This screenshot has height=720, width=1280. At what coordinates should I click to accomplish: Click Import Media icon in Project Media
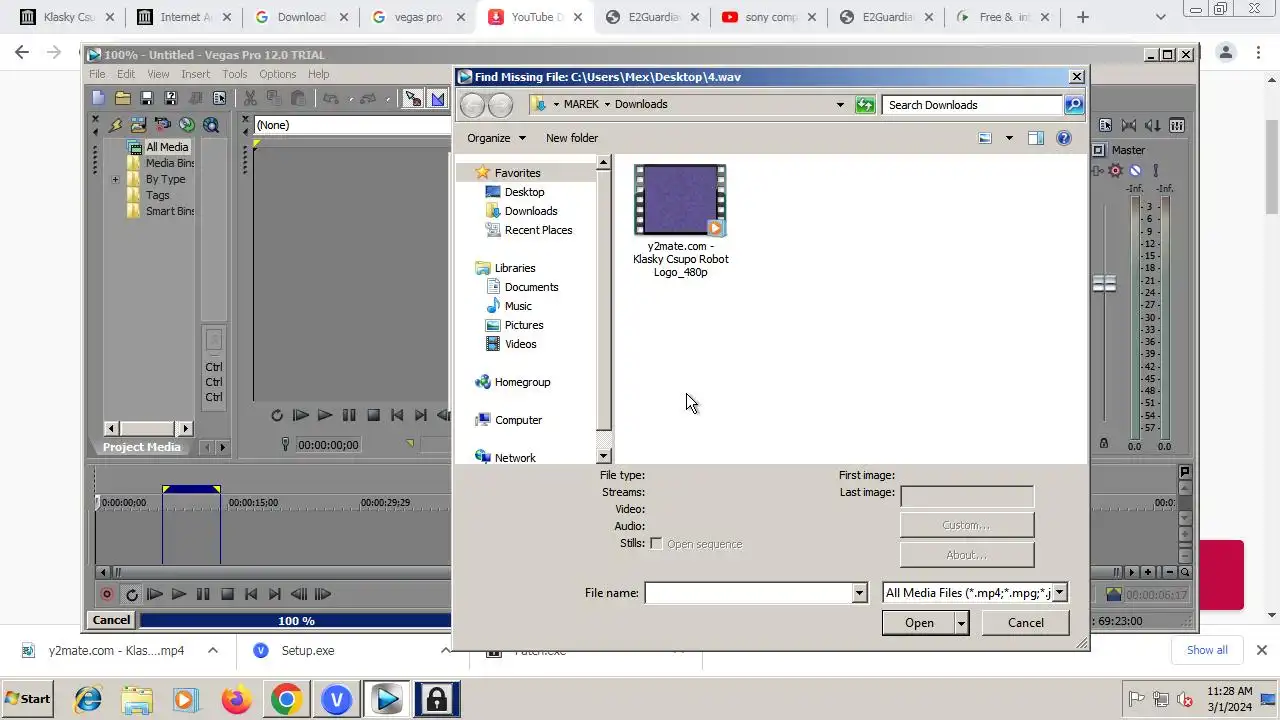[x=138, y=125]
